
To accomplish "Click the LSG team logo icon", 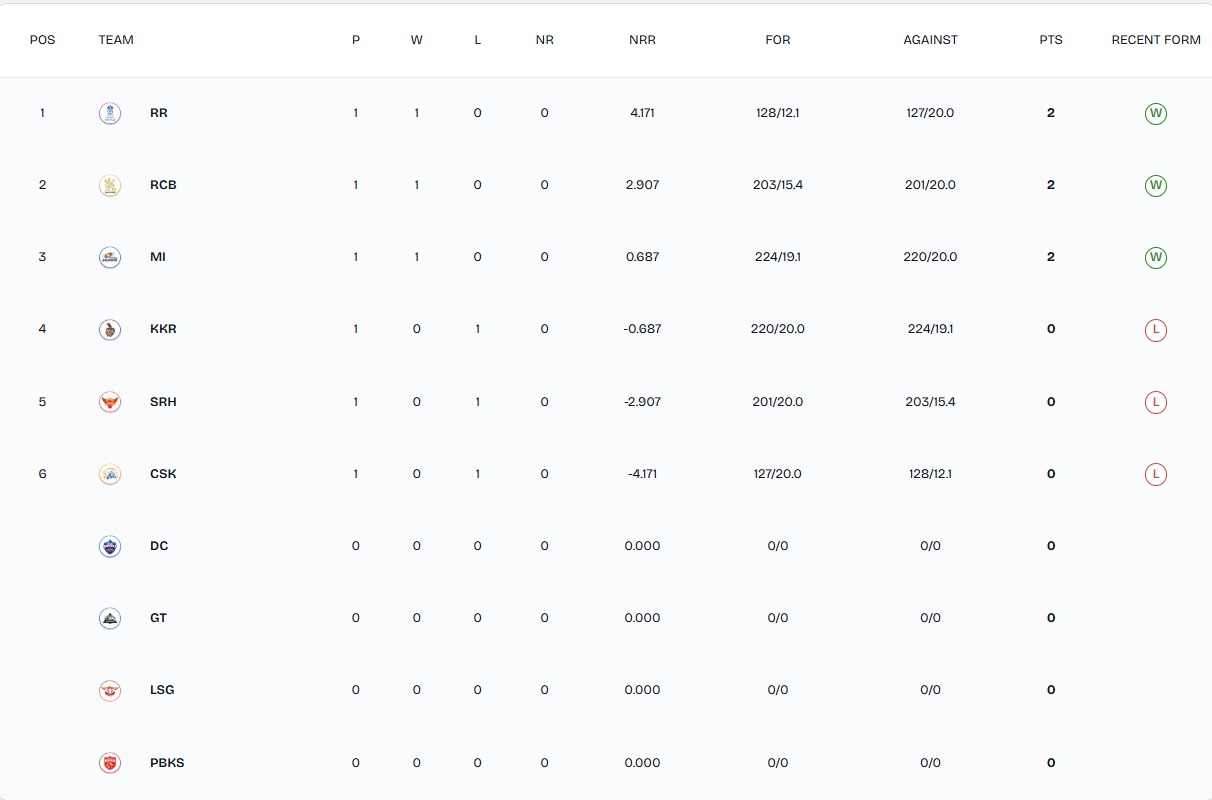I will pos(110,690).
